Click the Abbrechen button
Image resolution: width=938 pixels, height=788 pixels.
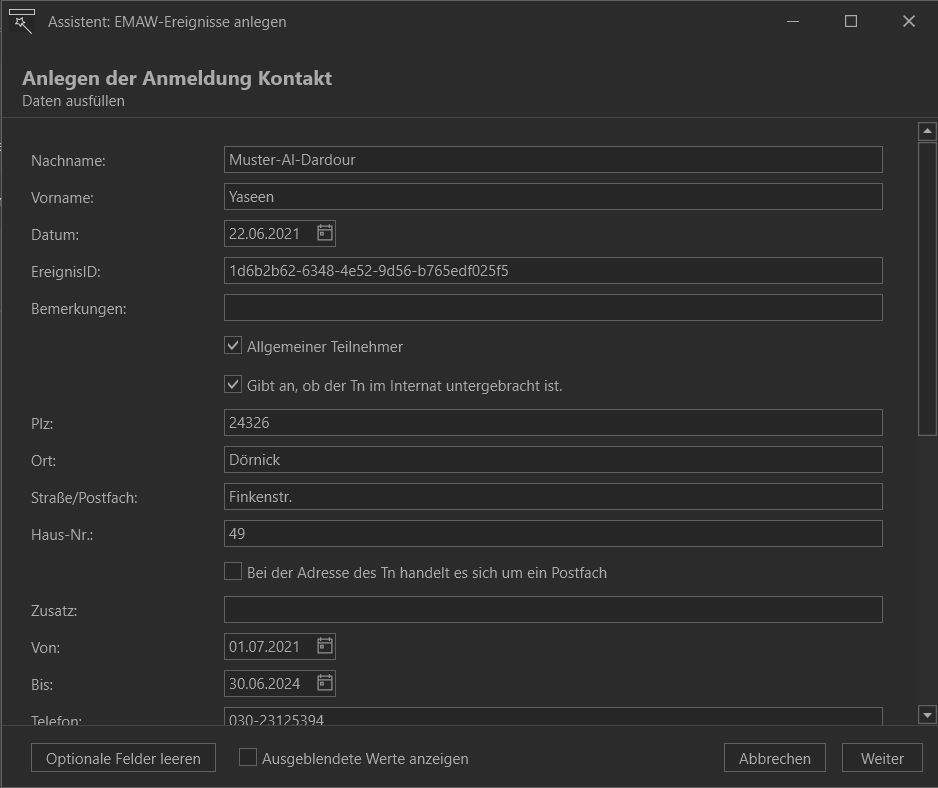tap(775, 758)
